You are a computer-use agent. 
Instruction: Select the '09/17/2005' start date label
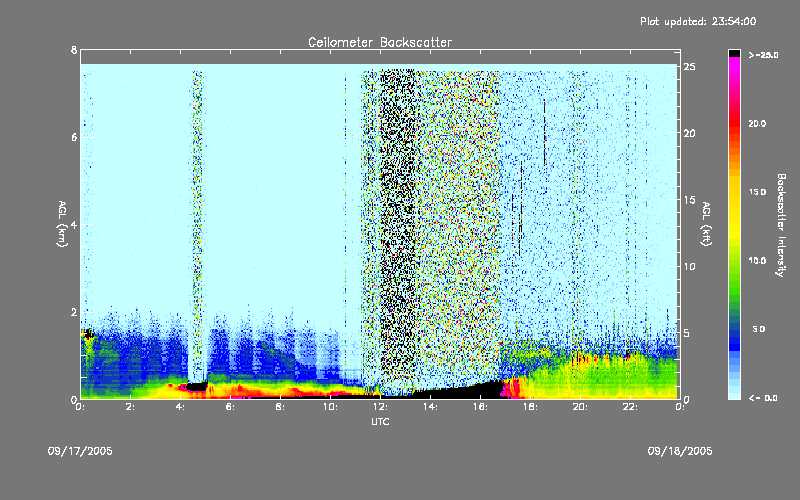pos(80,451)
